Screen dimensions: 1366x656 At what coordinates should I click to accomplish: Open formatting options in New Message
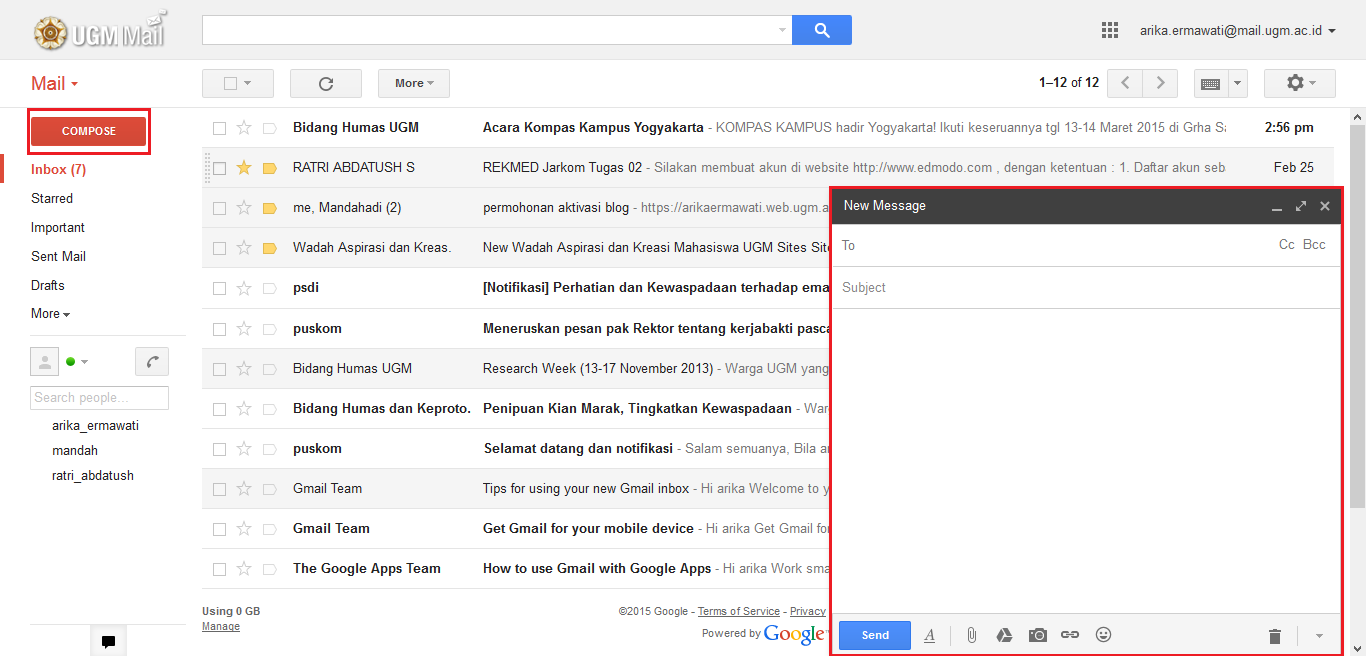click(929, 635)
